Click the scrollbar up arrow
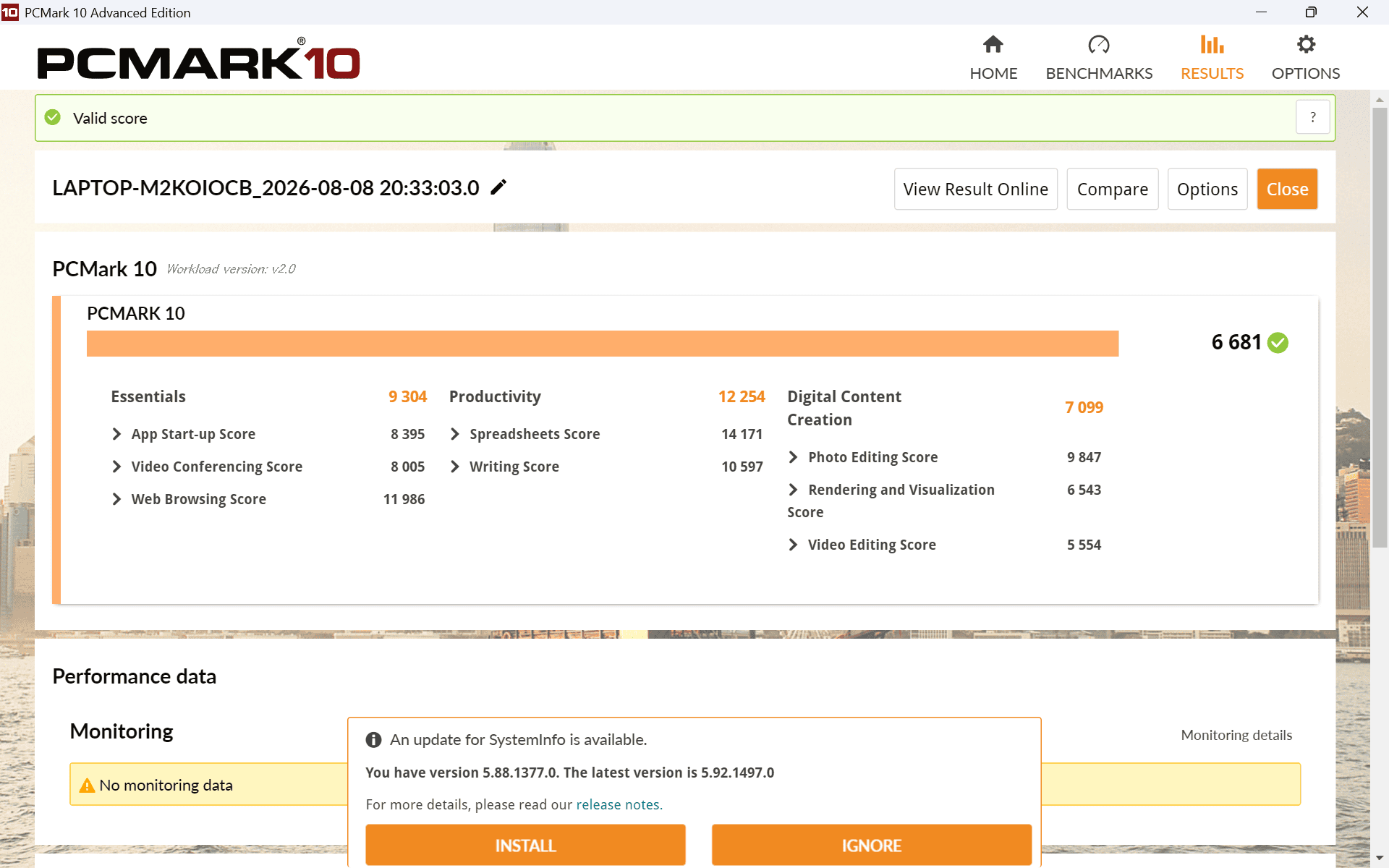This screenshot has height=868, width=1389. [1380, 100]
